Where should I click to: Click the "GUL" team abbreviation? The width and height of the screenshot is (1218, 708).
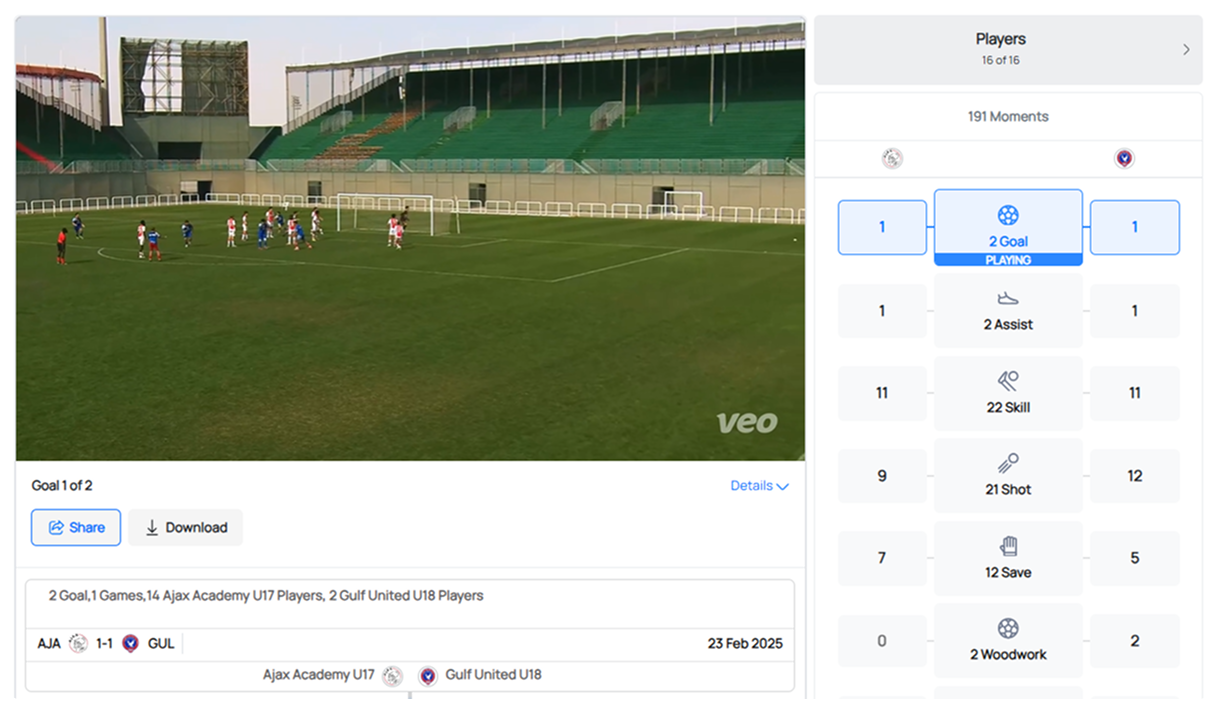click(x=161, y=644)
